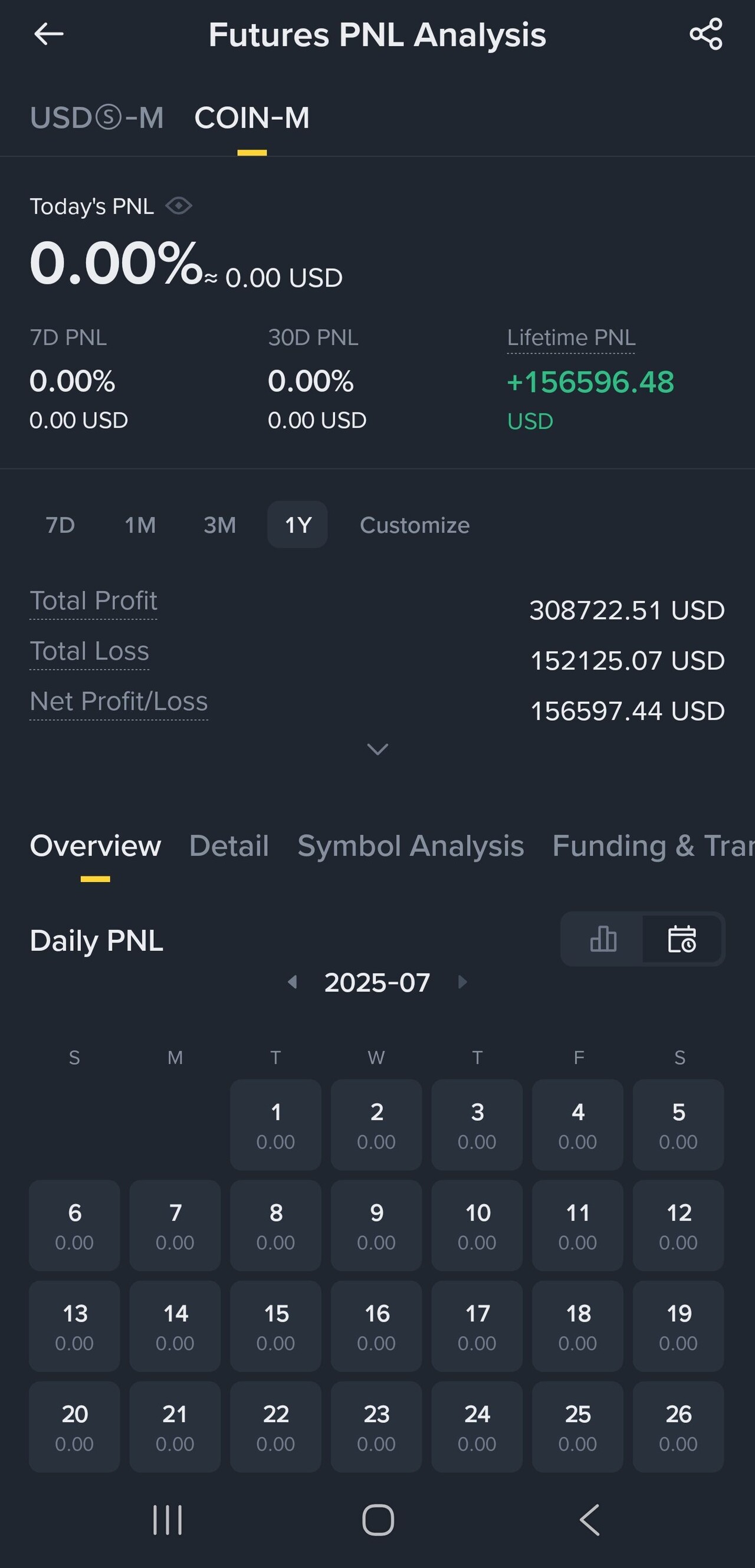
Task: Open Symbol Analysis tab
Action: (x=410, y=845)
